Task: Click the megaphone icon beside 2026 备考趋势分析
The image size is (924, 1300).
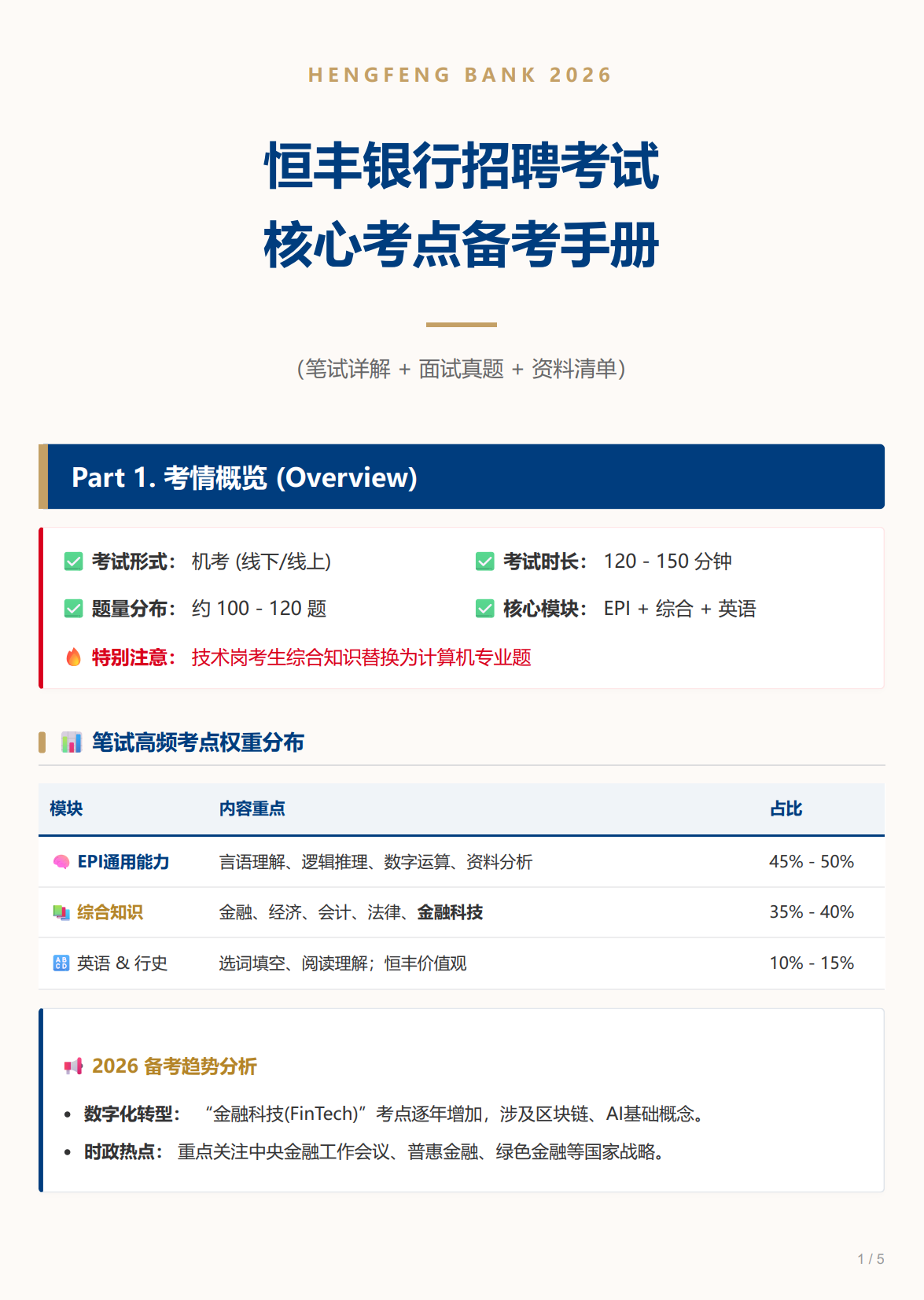Action: (x=73, y=1066)
